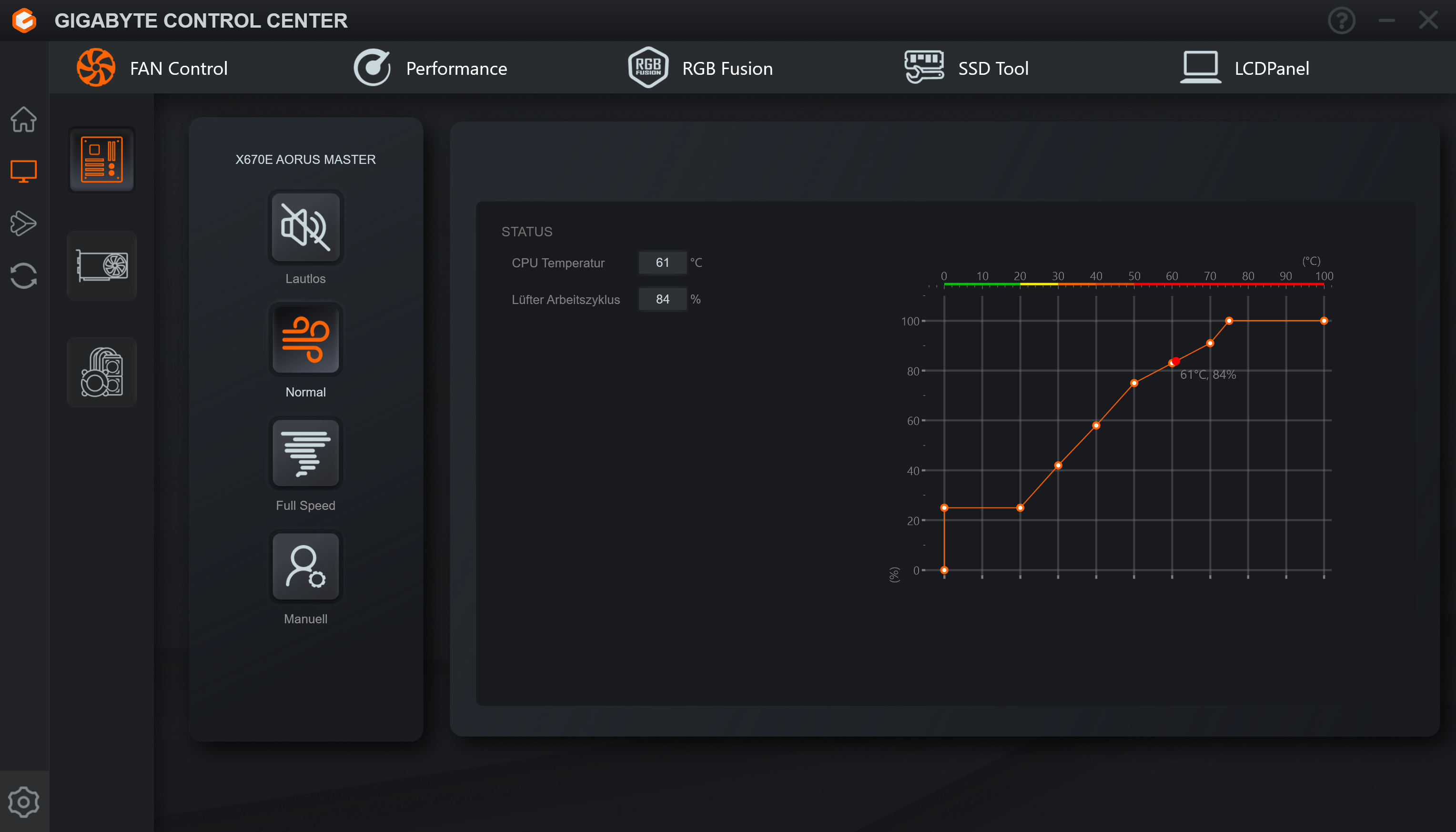Screen dimensions: 1456x832
Task: Select the AIO cooler fans device icon
Action: [x=101, y=372]
